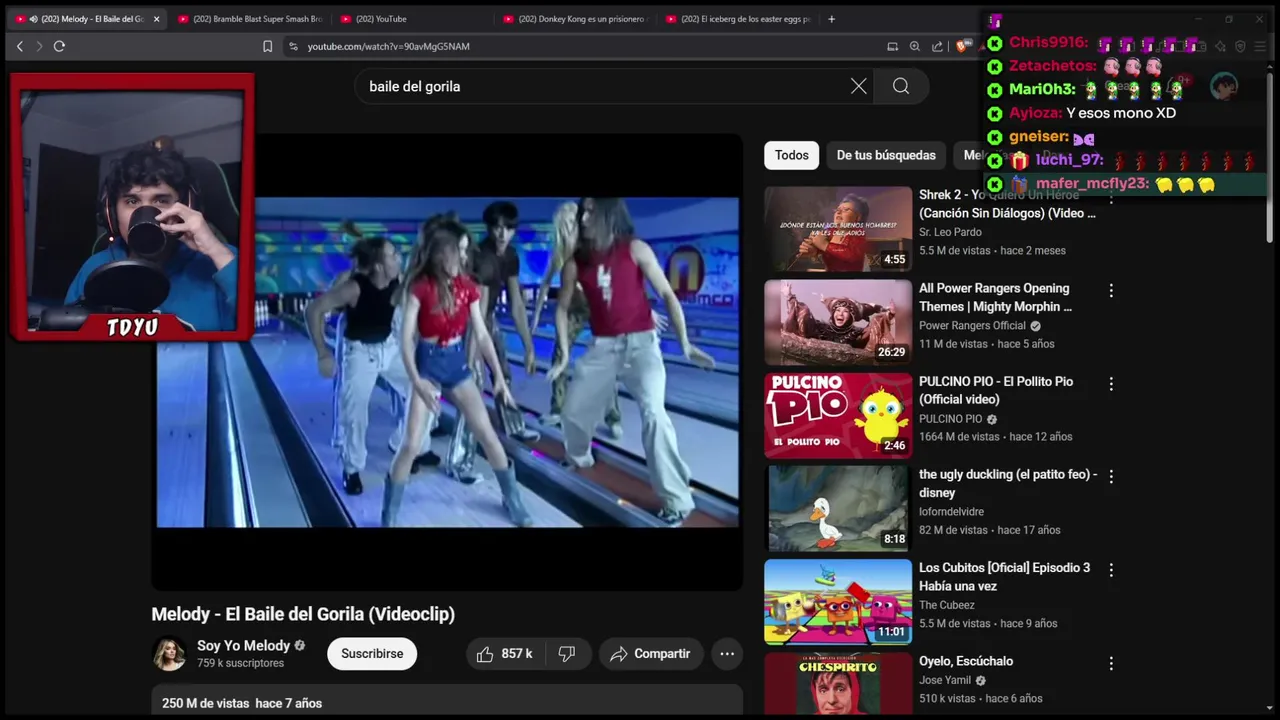Open options menu for PULCINO PIO video

coord(1111,383)
